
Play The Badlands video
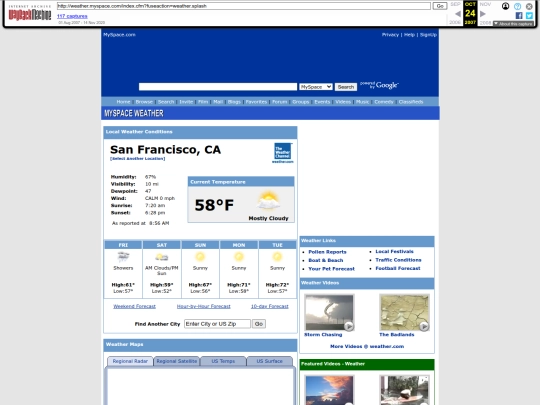pos(424,326)
